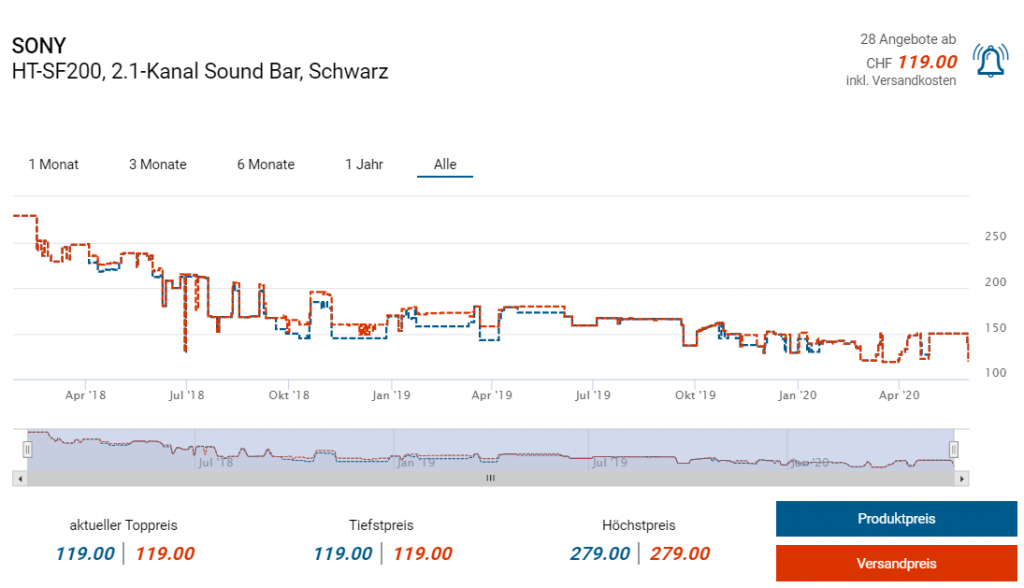Click the scrollbar thumb grip in navigator
1024x588 pixels.
(490, 479)
